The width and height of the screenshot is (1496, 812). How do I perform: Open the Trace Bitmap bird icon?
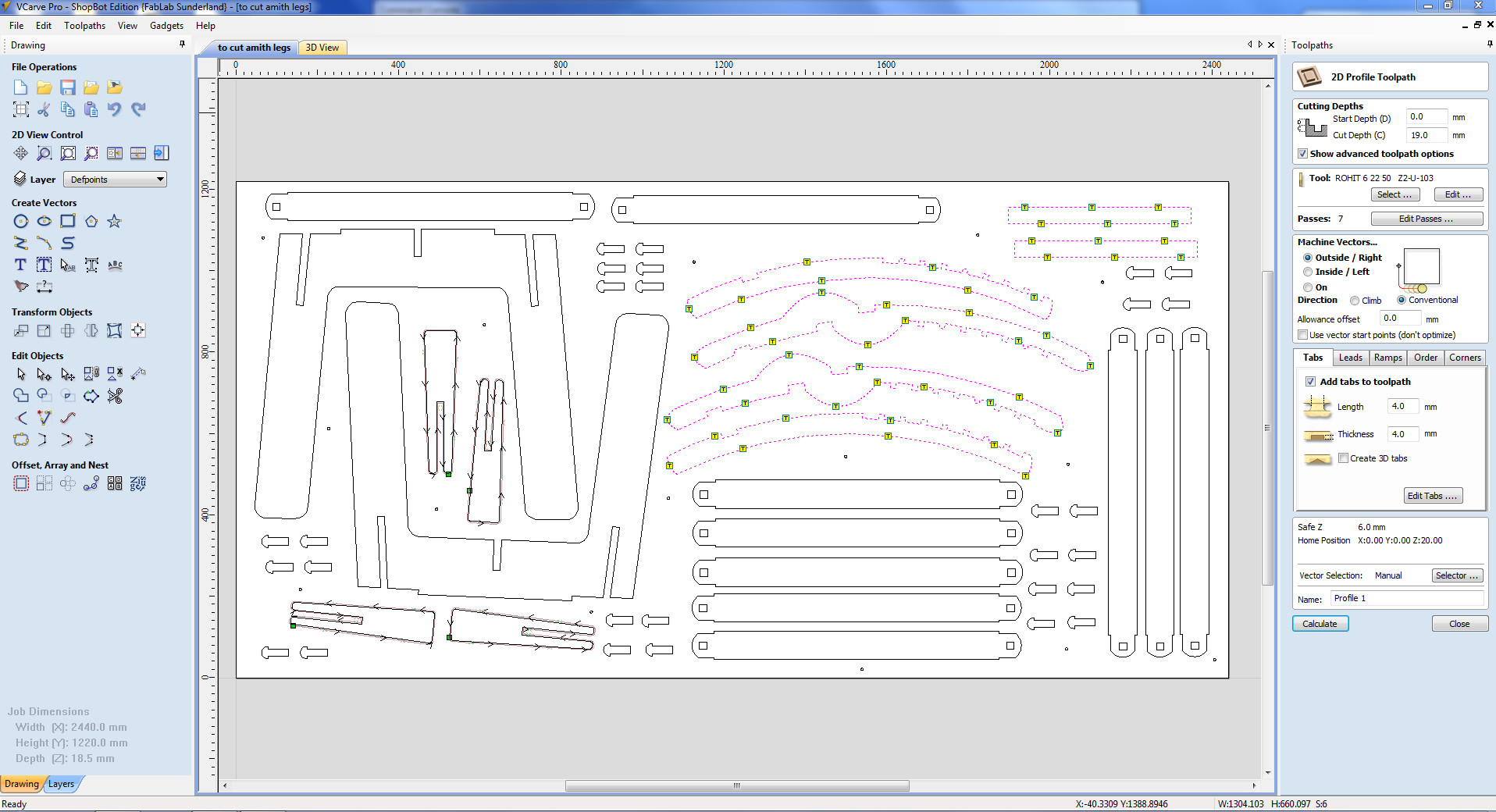click(x=21, y=287)
